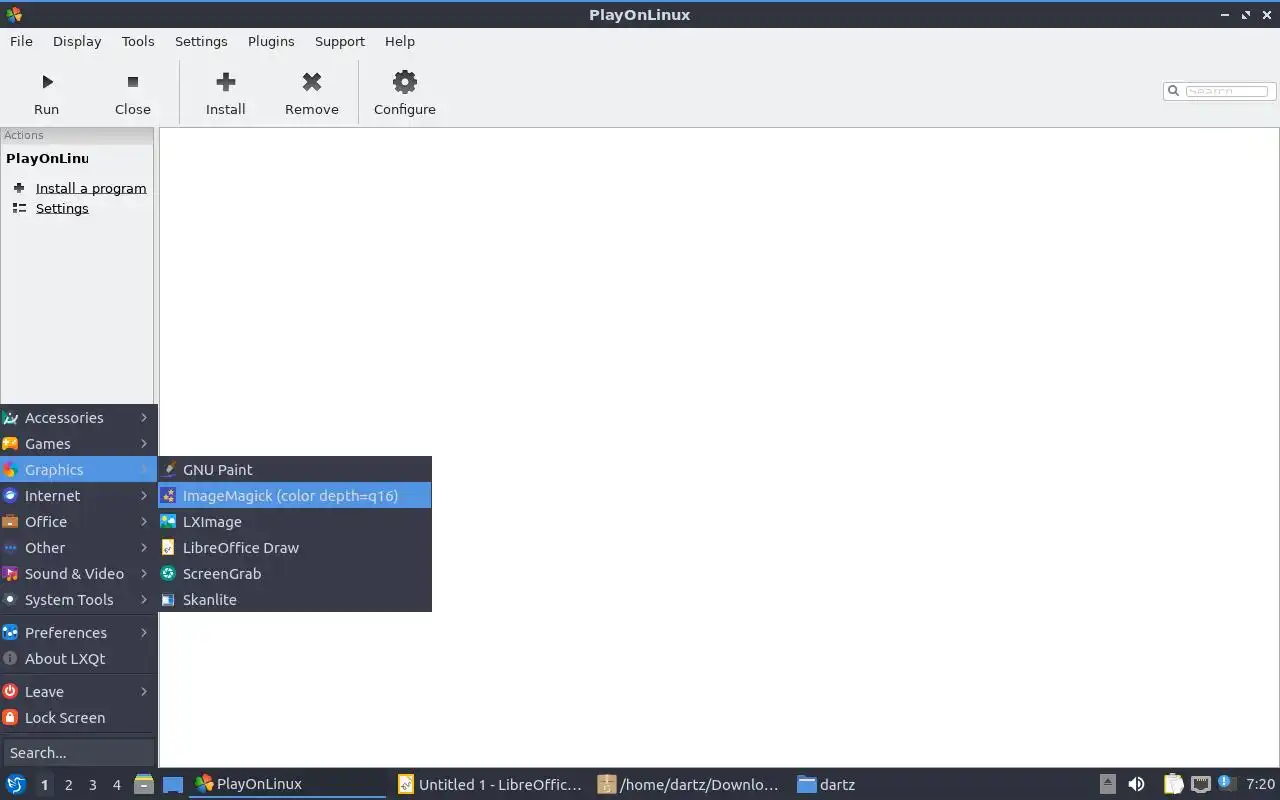
Task: Click the LibreOffice Draw document icon
Action: (169, 547)
